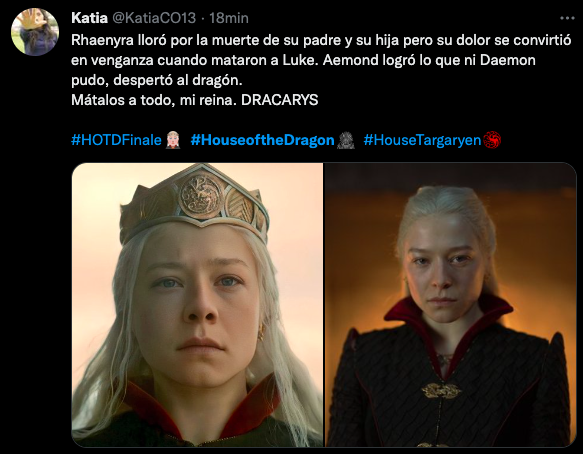Click the queen emoji after #HOTDFinale
The width and height of the screenshot is (583, 454).
click(x=173, y=140)
